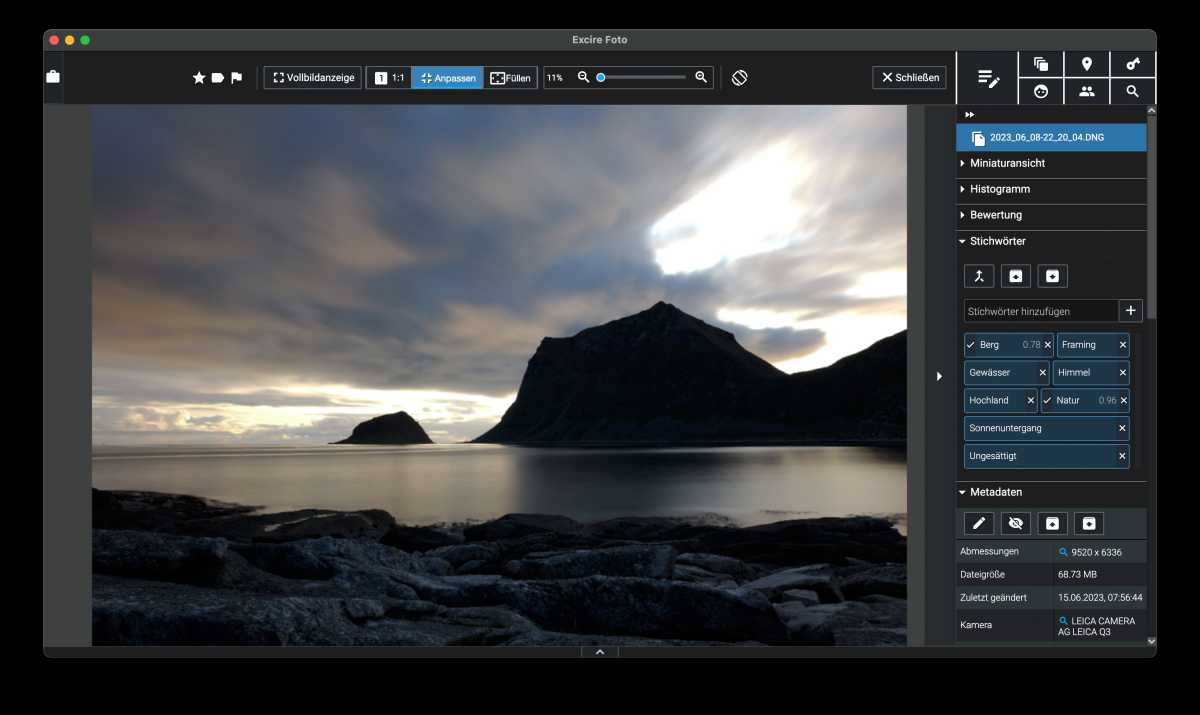
Task: Toggle the Berg keyword checkmark
Action: (970, 345)
